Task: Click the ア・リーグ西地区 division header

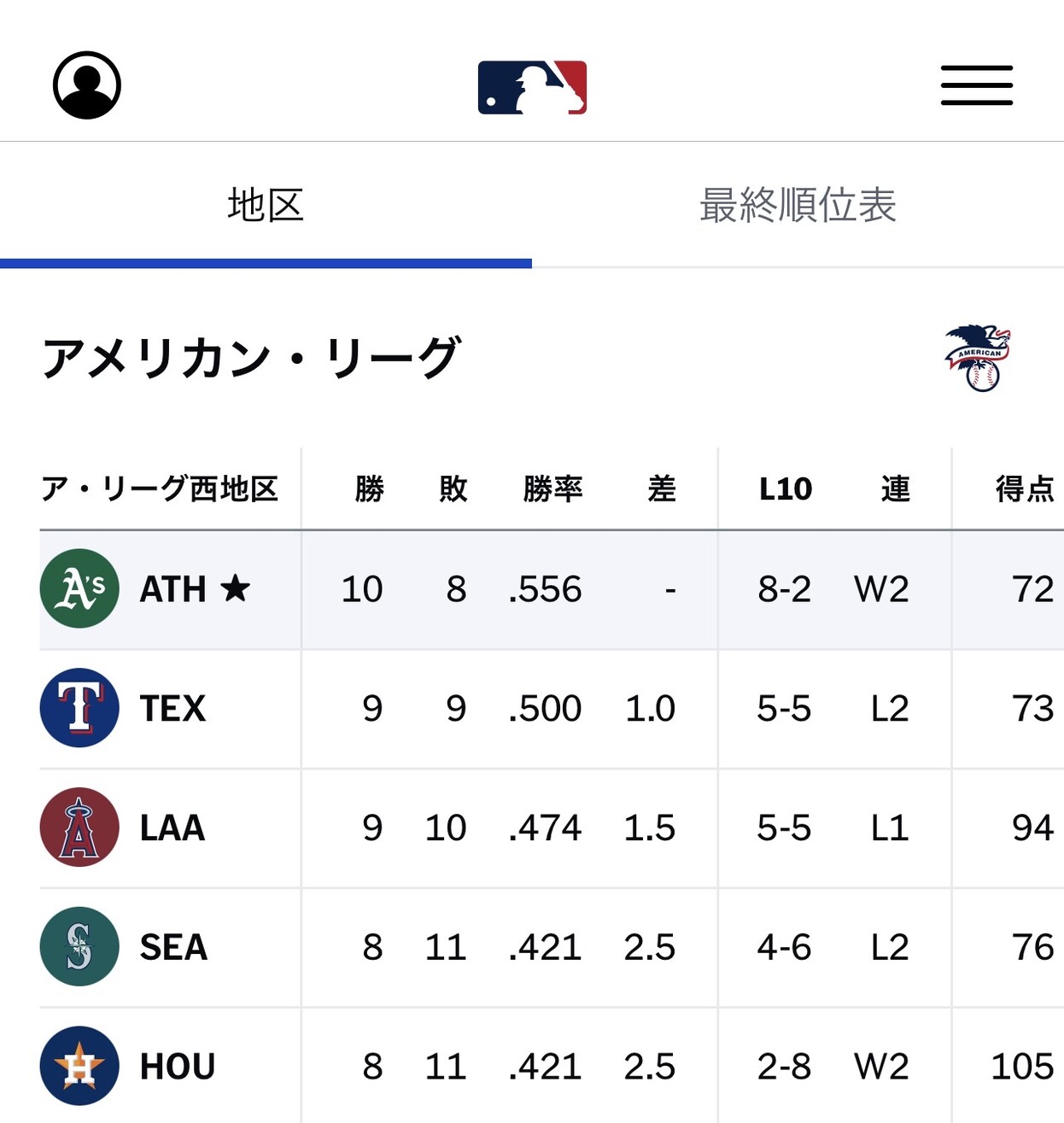Action: coord(160,489)
